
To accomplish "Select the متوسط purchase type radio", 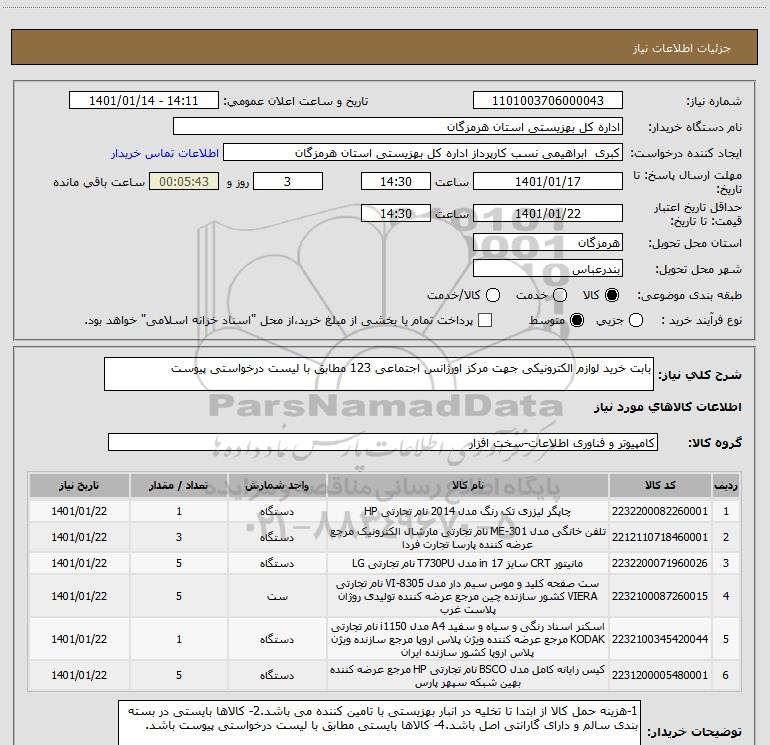I will pyautogui.click(x=577, y=320).
